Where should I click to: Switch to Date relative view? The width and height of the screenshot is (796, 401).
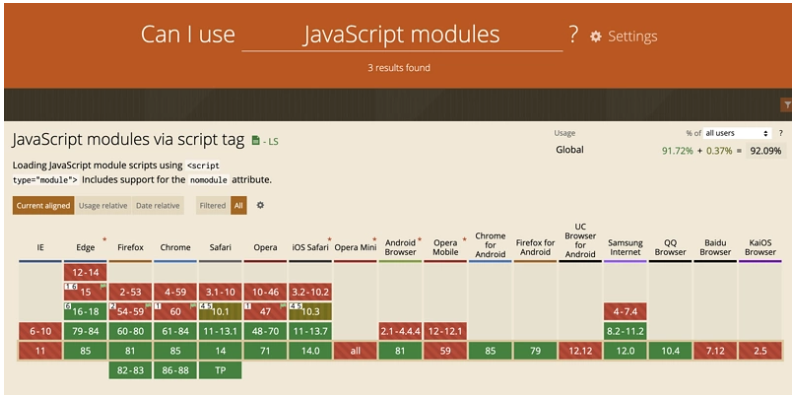158,205
